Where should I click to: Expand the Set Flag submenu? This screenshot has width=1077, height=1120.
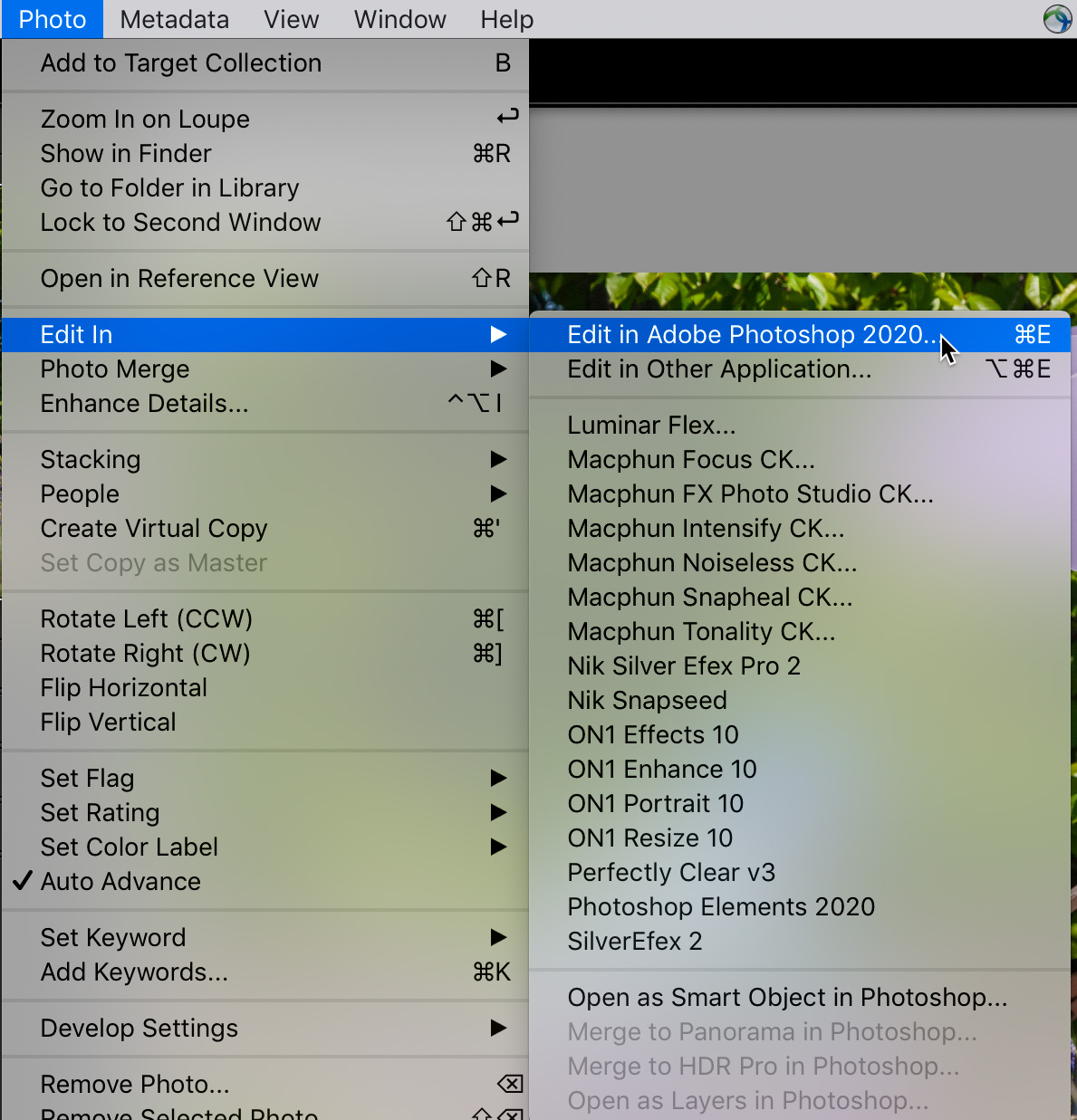pyautogui.click(x=87, y=778)
